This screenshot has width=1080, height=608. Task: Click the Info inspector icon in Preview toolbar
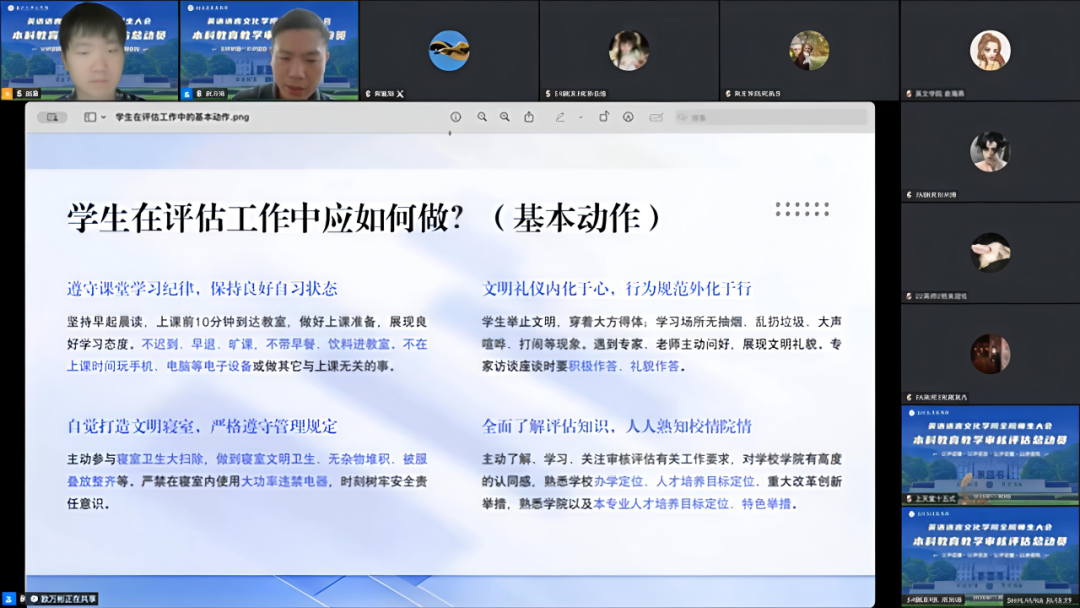pyautogui.click(x=456, y=117)
